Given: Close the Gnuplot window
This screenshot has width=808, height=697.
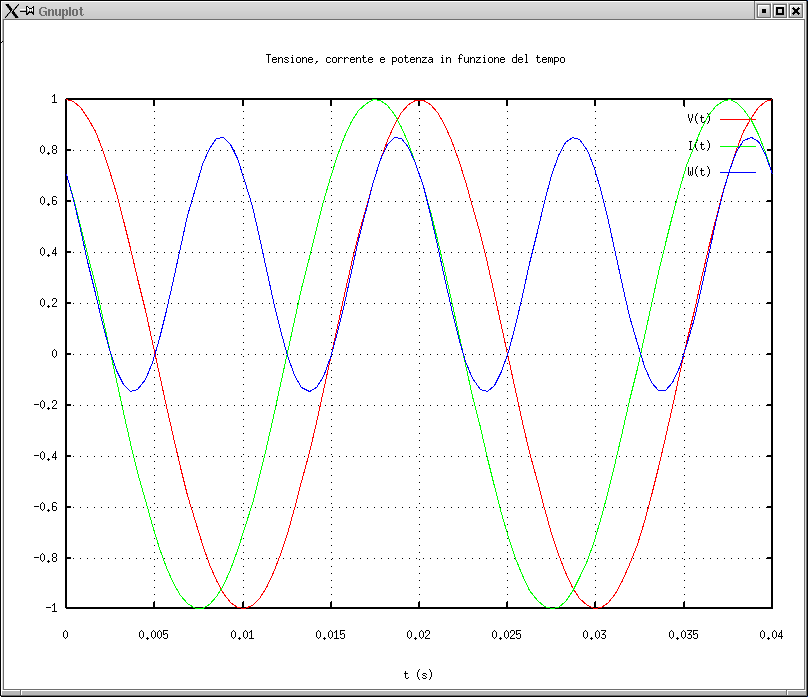Looking at the screenshot, I should point(796,10).
